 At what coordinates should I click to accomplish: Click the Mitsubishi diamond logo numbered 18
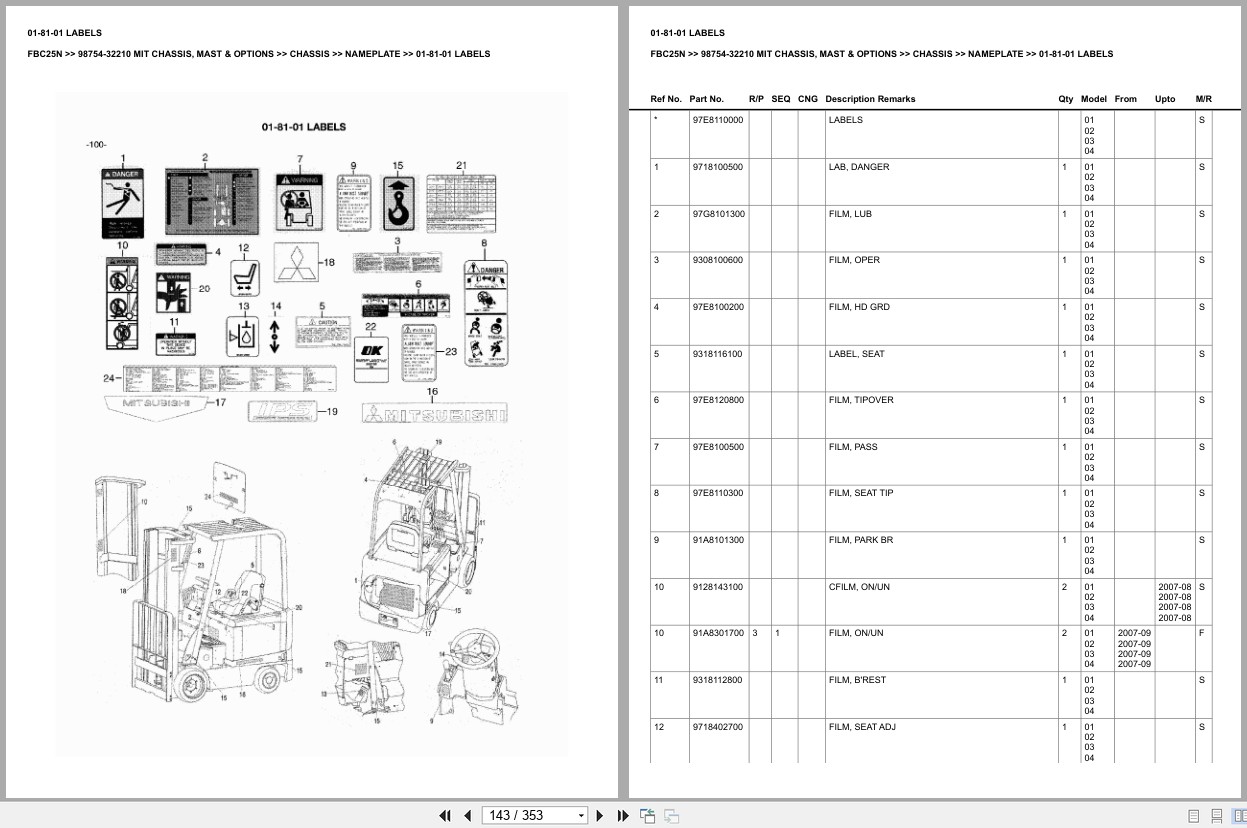coord(296,263)
